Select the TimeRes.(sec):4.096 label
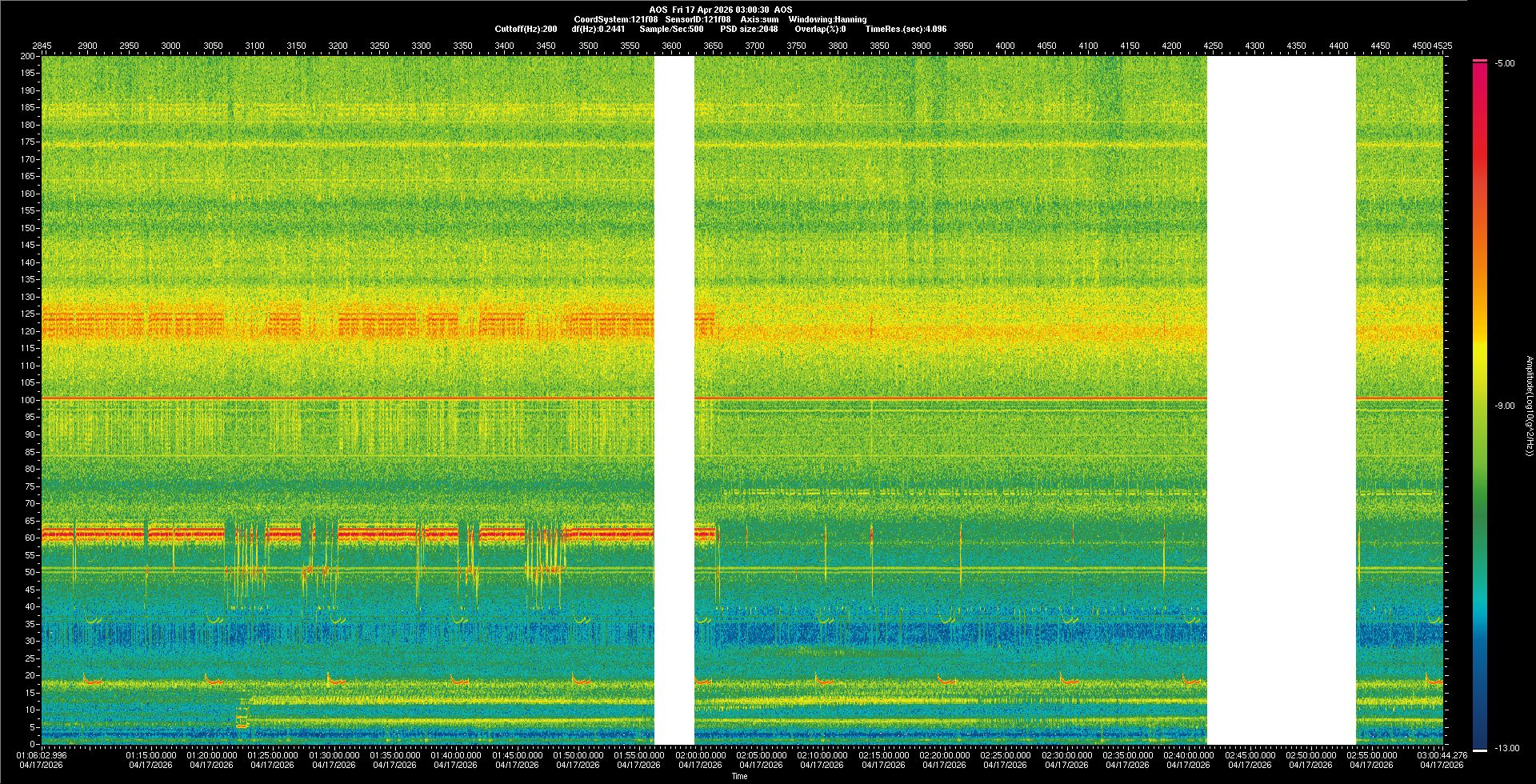Viewport: 1536px width, 784px height. coord(906,29)
